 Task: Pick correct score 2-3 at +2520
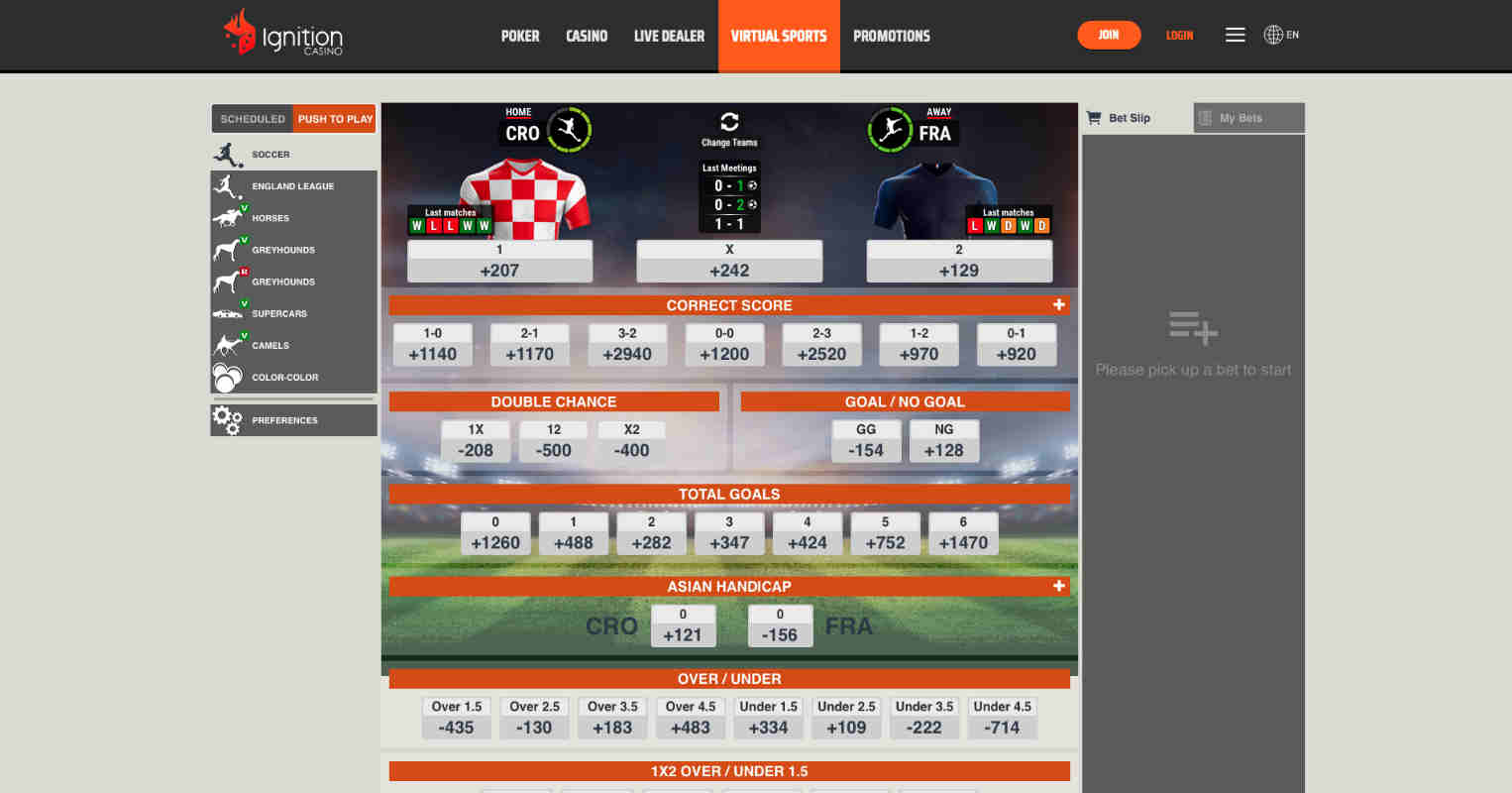click(821, 345)
